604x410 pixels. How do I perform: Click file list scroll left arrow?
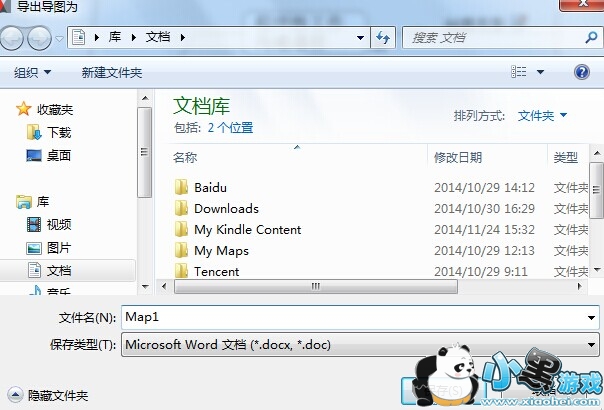[x=164, y=286]
